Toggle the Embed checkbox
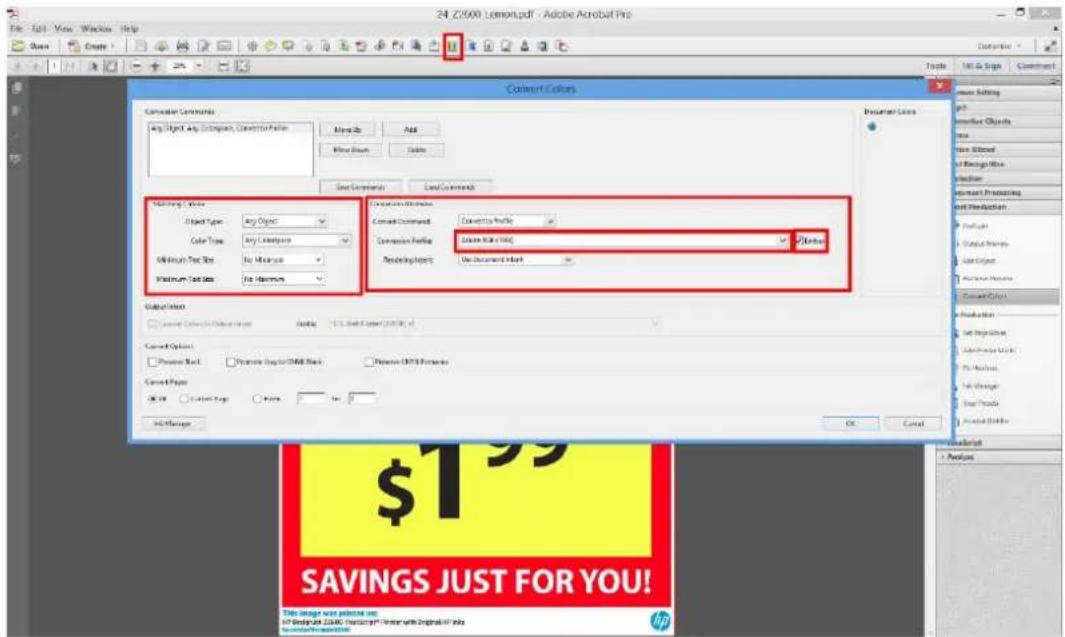1065x637 pixels. [x=800, y=240]
